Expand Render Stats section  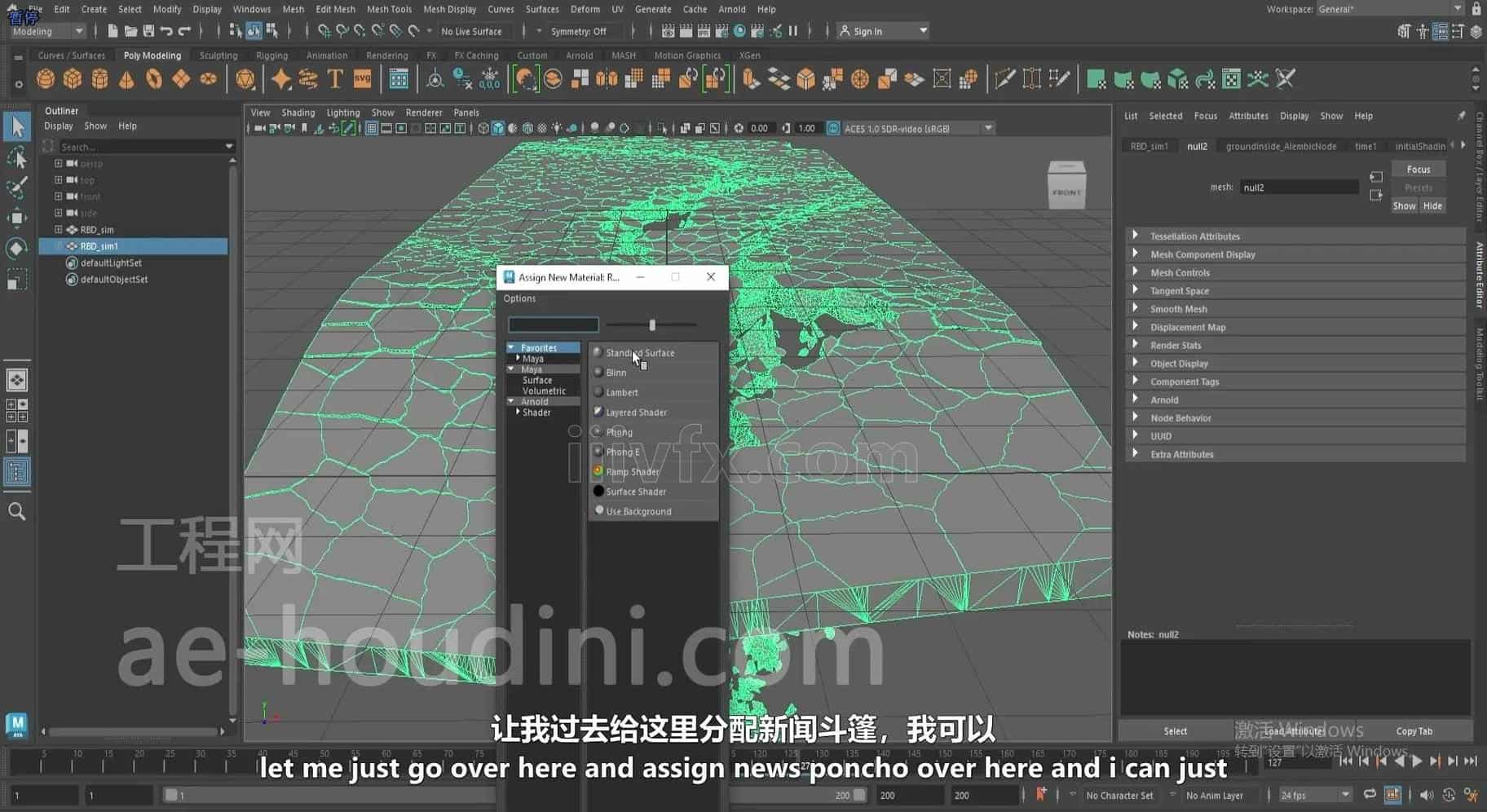[1136, 345]
